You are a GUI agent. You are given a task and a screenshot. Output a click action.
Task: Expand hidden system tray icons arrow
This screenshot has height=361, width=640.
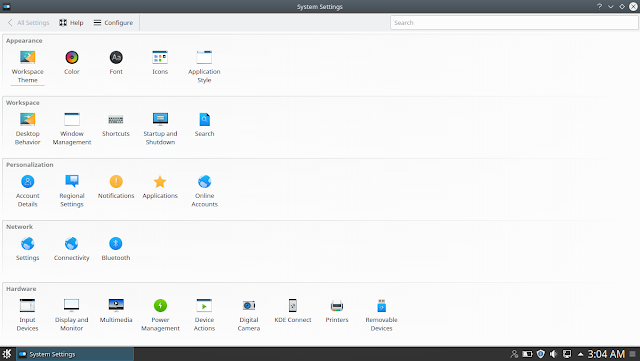click(x=580, y=354)
